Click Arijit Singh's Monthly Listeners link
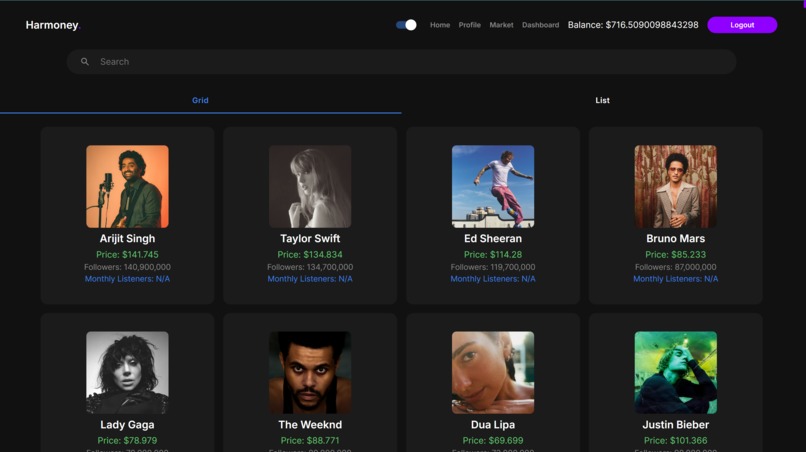 tap(127, 279)
